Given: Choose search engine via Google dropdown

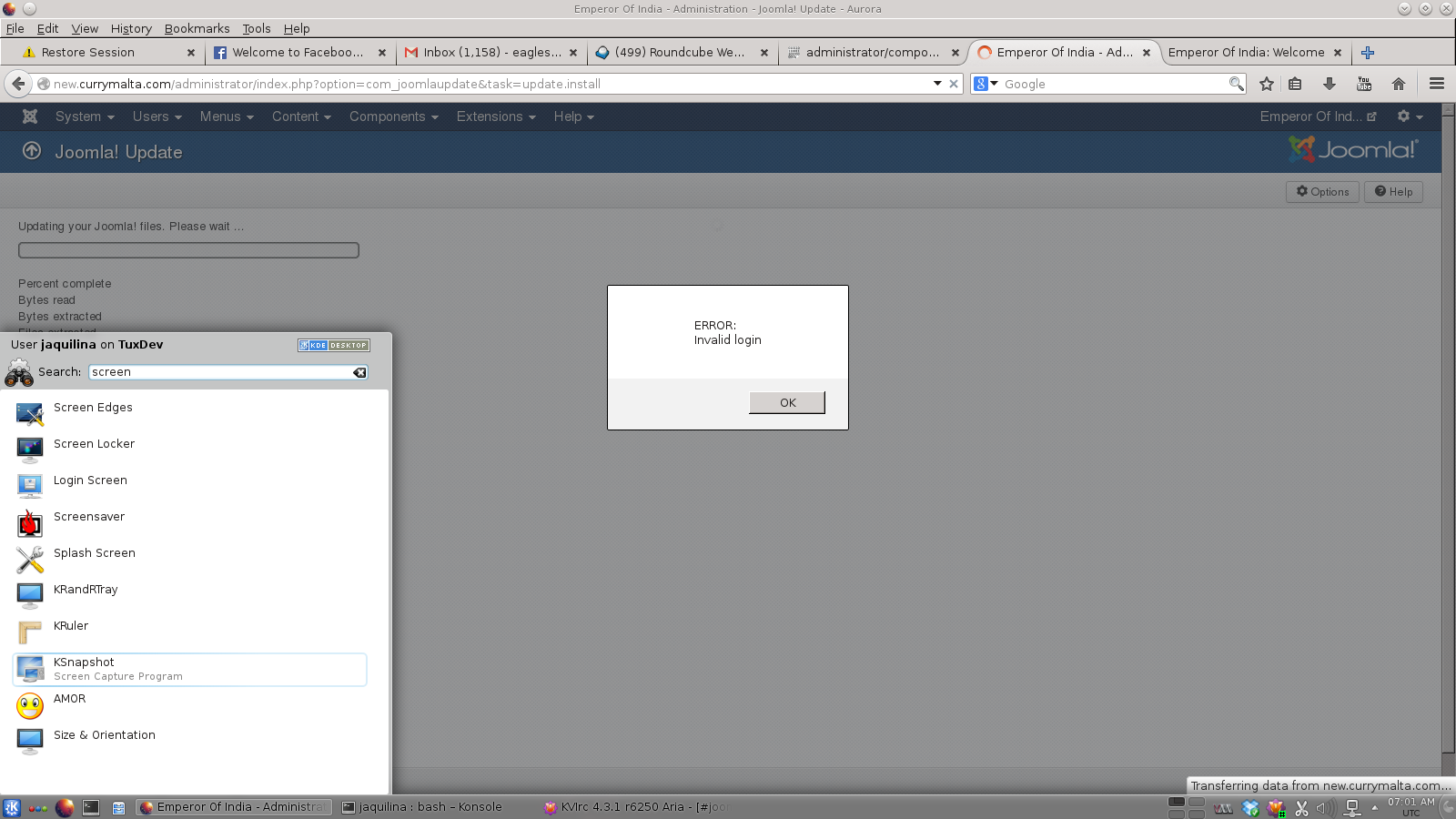Looking at the screenshot, I should [986, 84].
